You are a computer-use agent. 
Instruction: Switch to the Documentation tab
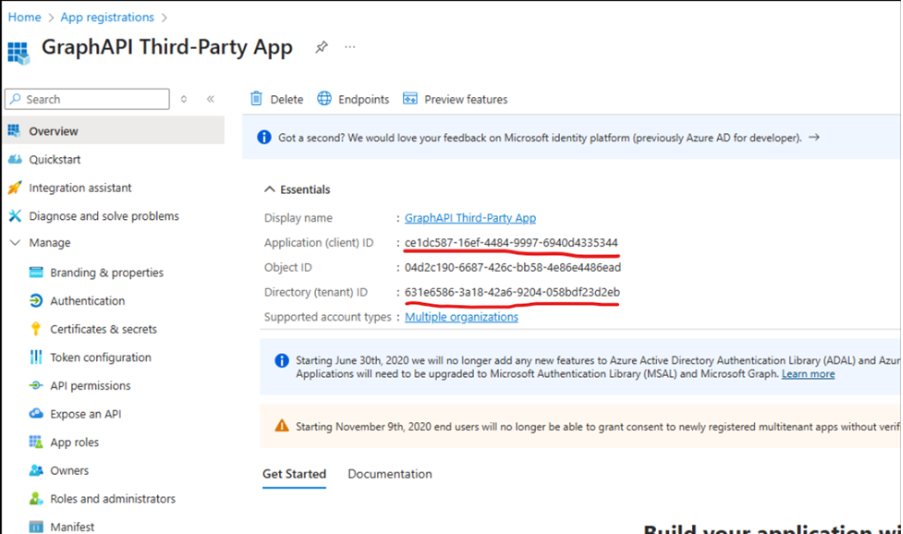pos(389,474)
